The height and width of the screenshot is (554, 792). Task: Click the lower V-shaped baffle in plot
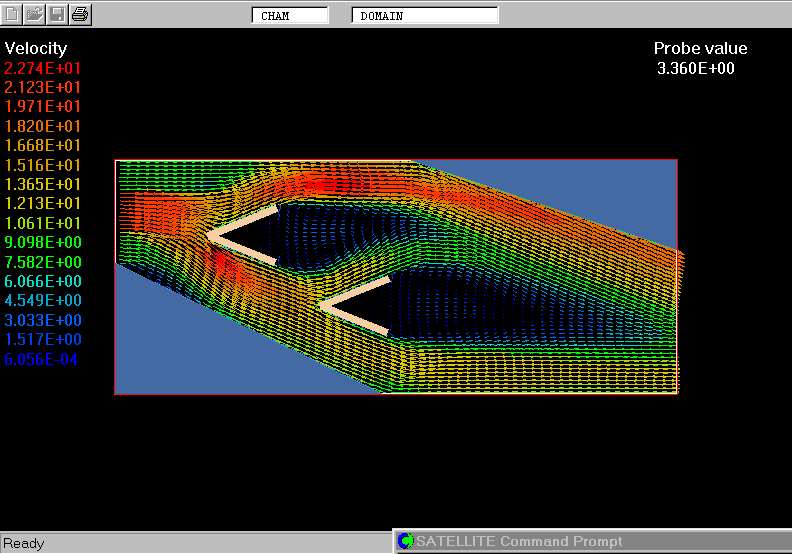point(353,305)
